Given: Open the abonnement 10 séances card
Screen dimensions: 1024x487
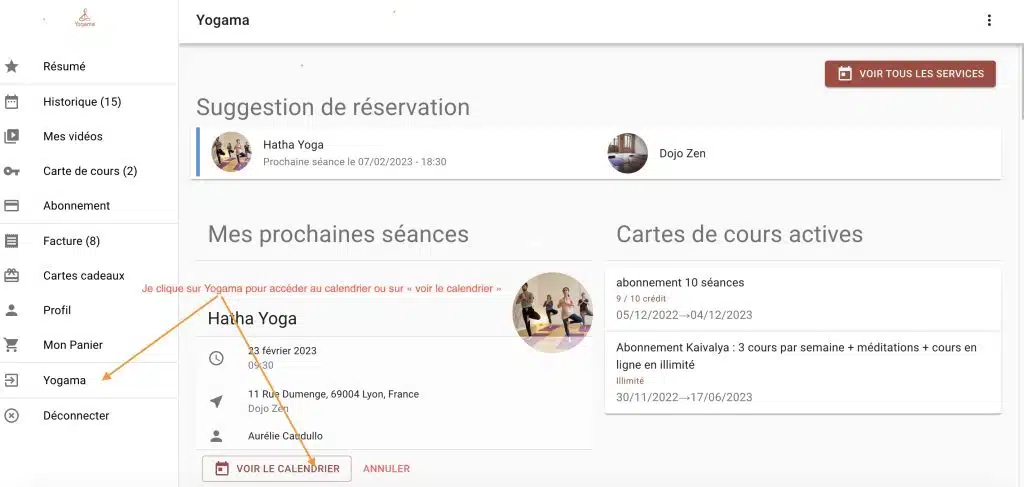Looking at the screenshot, I should pos(803,299).
